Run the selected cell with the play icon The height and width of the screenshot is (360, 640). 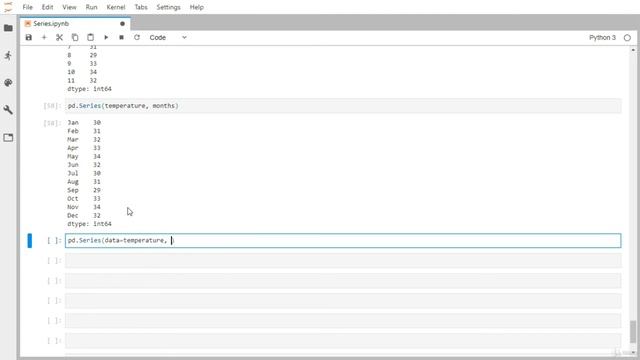coord(106,38)
